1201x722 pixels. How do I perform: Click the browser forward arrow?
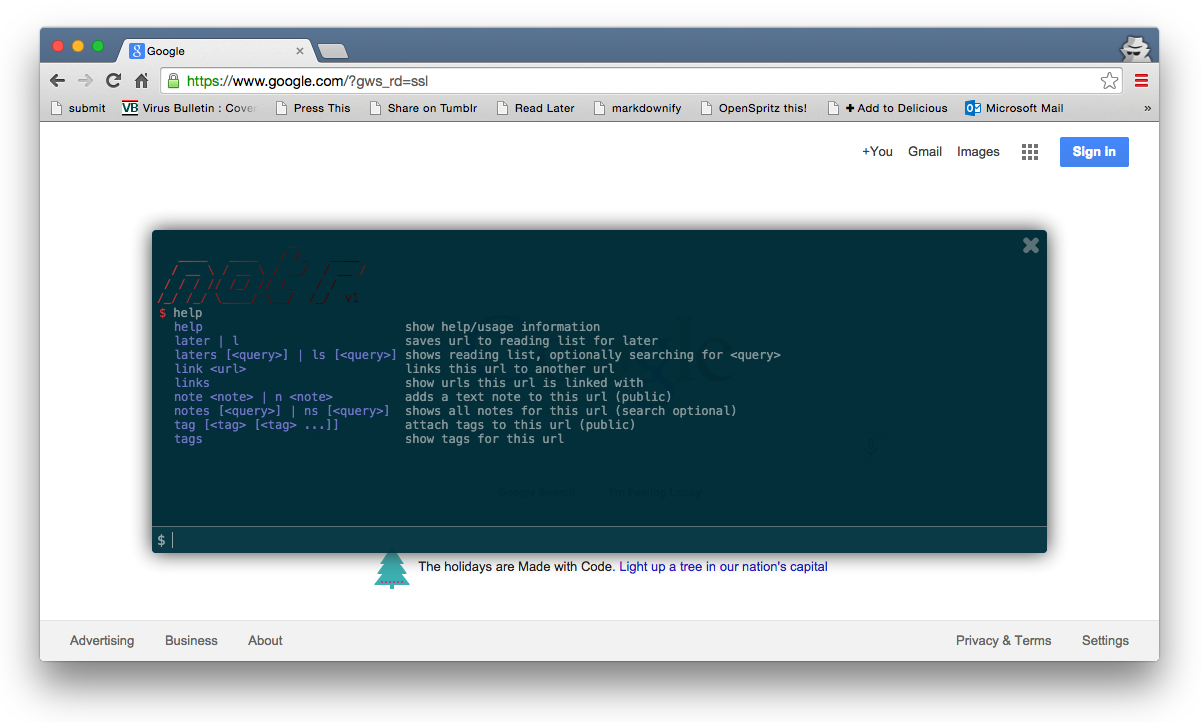86,81
